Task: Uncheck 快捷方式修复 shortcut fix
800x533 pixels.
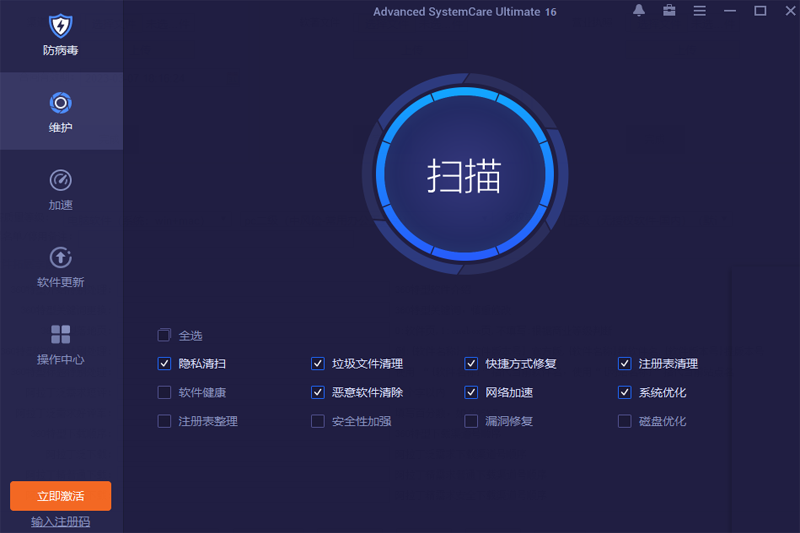Action: (471, 364)
